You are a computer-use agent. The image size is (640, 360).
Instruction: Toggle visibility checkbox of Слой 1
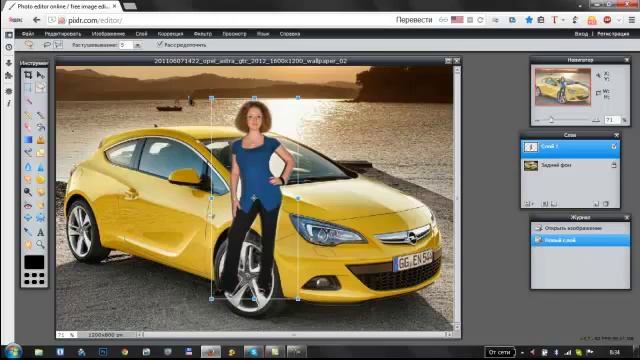coord(613,146)
